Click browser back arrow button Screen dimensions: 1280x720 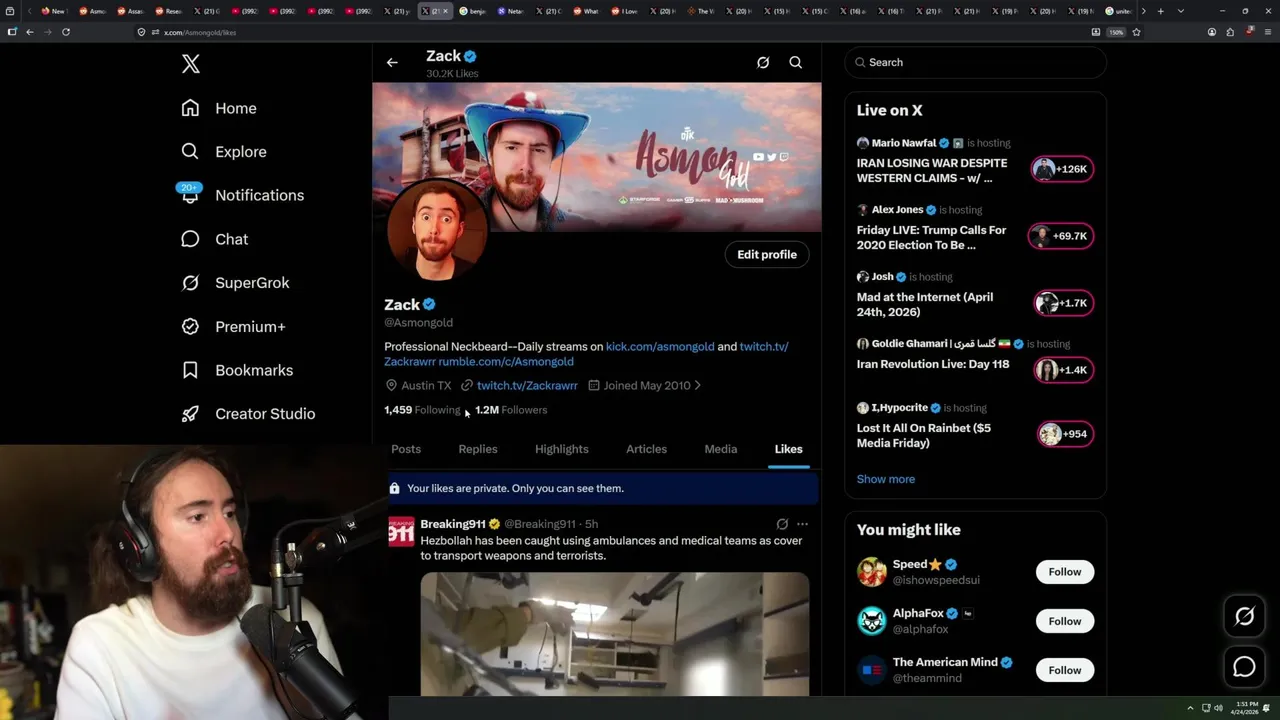(30, 32)
